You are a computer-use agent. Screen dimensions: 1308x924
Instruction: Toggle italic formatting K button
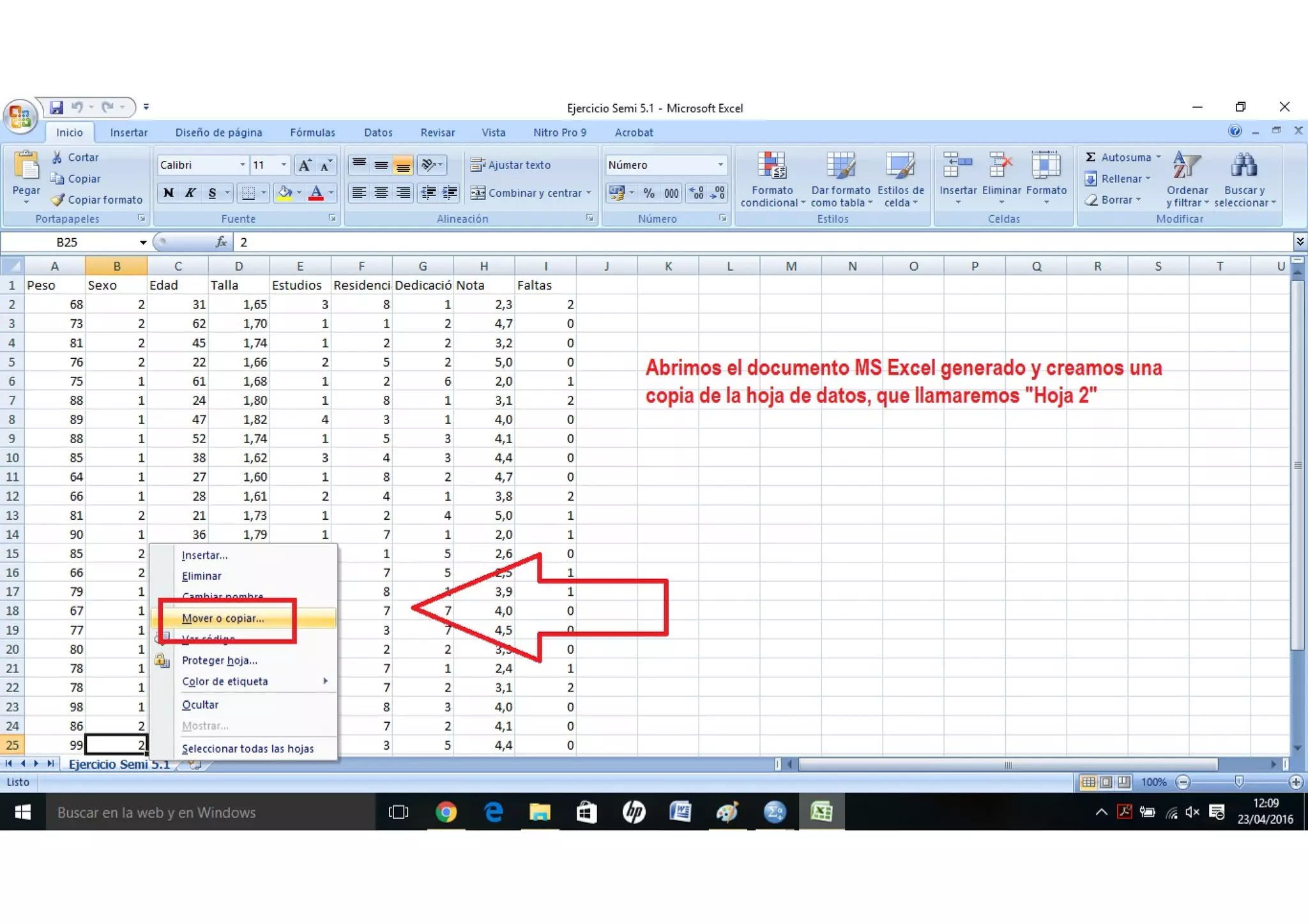pyautogui.click(x=190, y=193)
